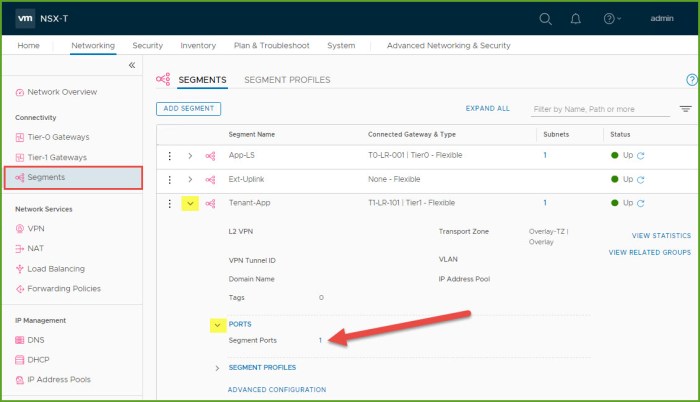This screenshot has width=700, height=402.
Task: Select Tier-1 Gateways in sidebar
Action: point(56,157)
